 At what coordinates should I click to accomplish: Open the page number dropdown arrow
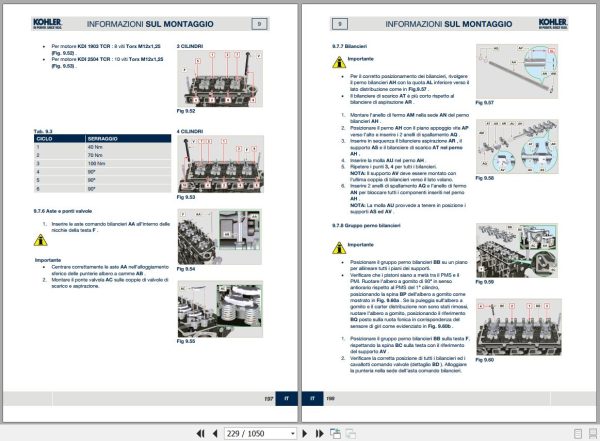[293, 433]
